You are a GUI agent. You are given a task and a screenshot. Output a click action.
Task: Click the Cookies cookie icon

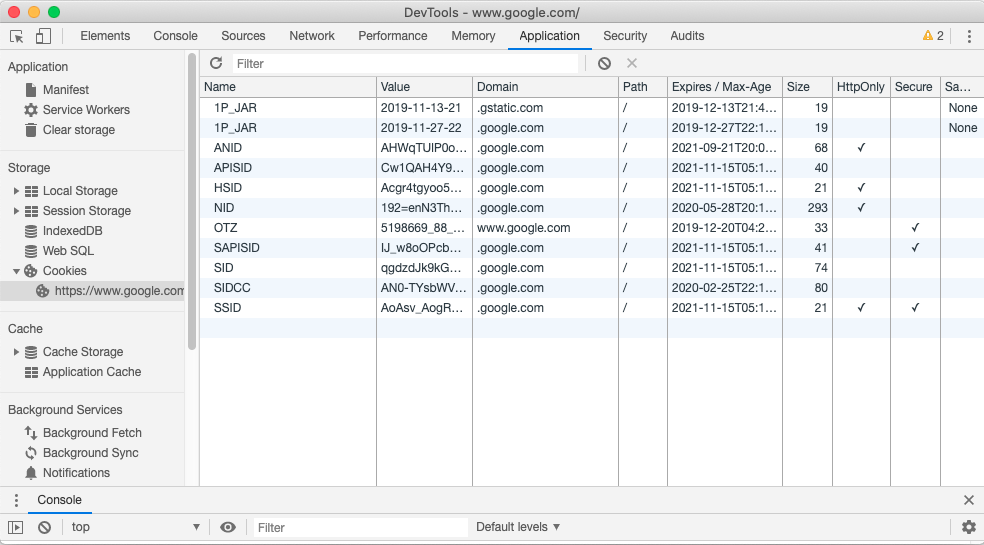(x=31, y=271)
